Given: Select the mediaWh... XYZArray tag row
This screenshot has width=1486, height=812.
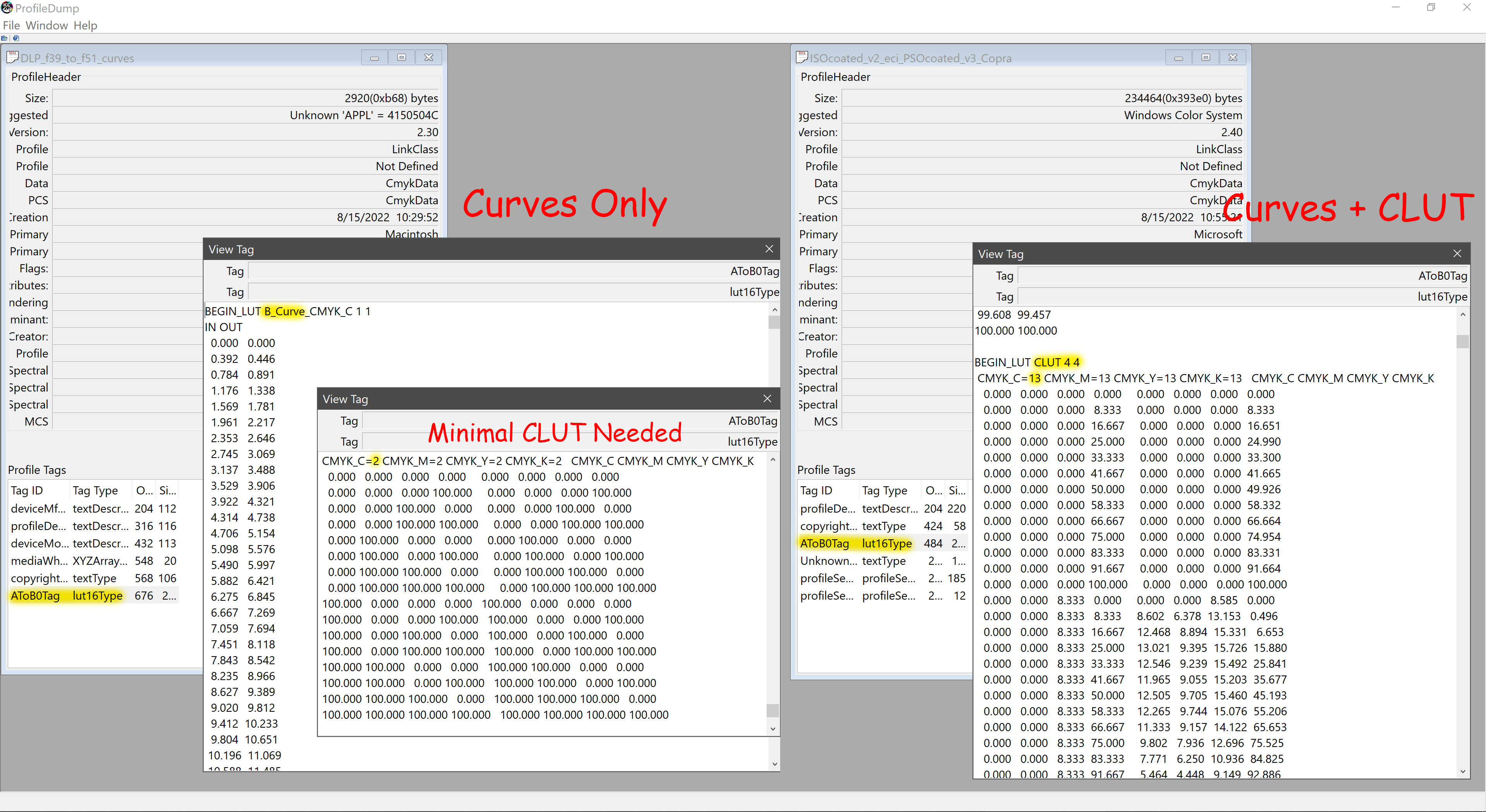Looking at the screenshot, I should point(40,561).
